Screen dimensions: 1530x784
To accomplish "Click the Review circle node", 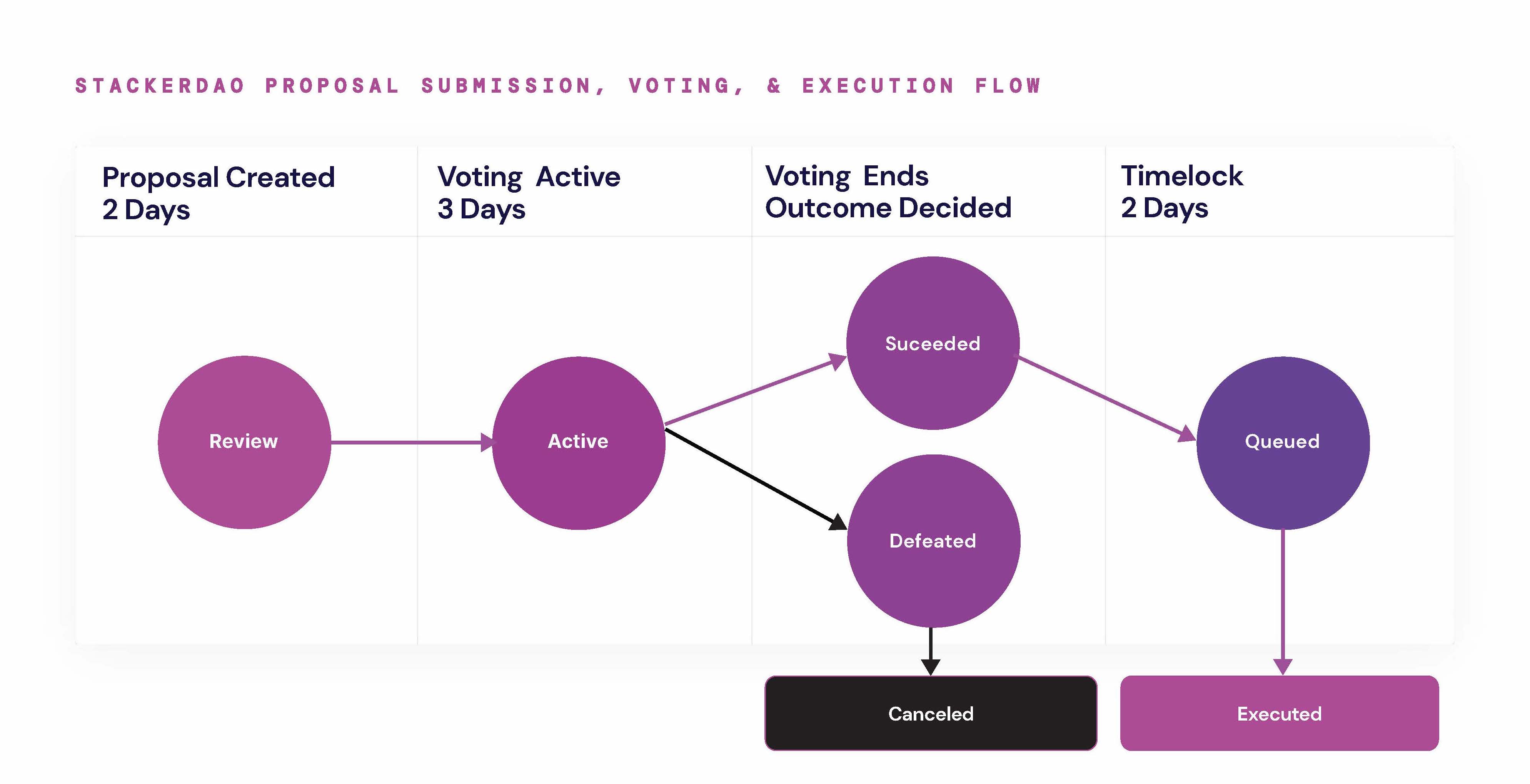I will tap(244, 442).
